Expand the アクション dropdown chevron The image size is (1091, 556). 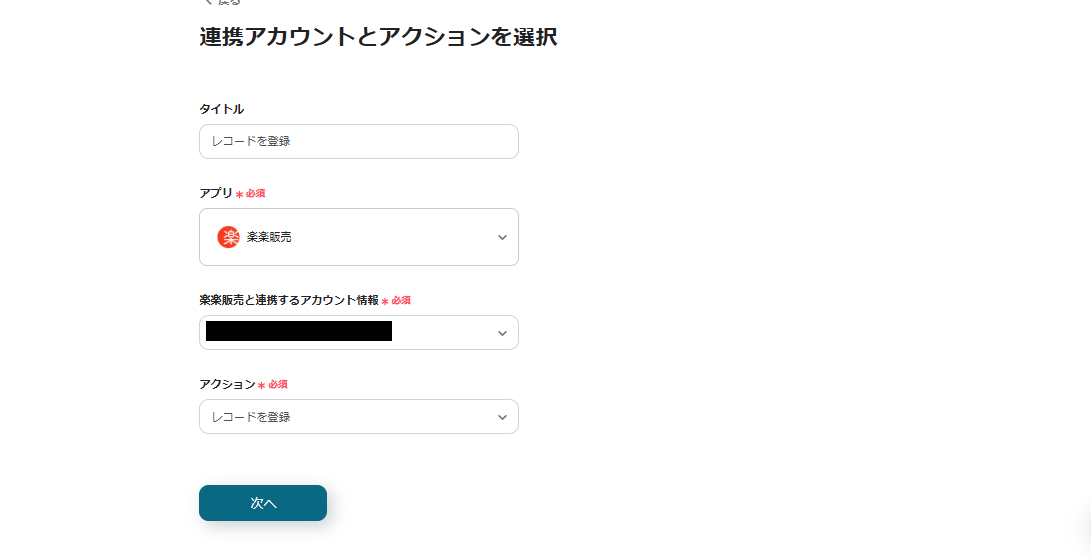[x=502, y=417]
